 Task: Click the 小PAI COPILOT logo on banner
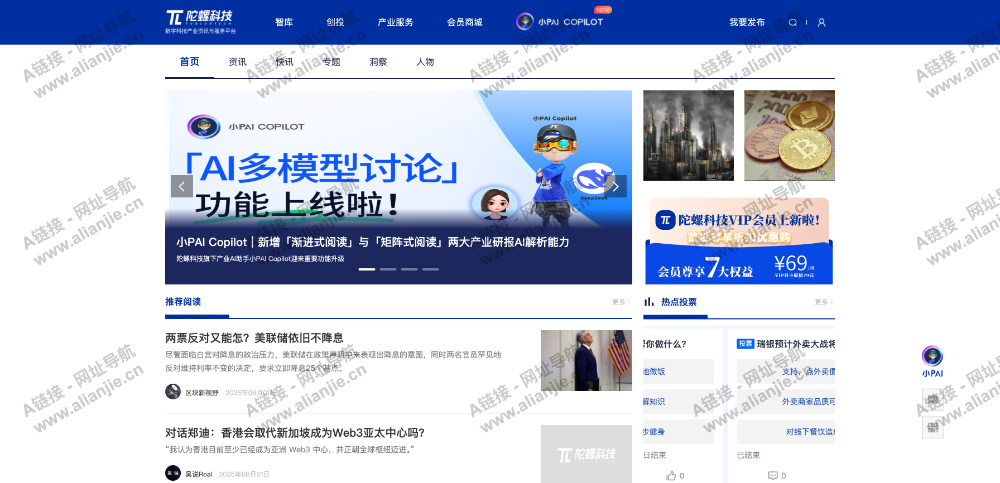coord(246,126)
